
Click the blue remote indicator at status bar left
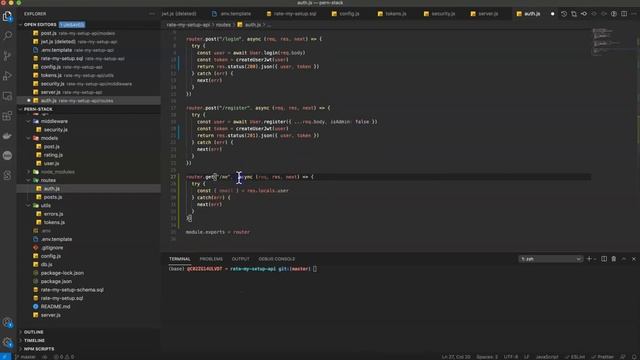[5, 357]
